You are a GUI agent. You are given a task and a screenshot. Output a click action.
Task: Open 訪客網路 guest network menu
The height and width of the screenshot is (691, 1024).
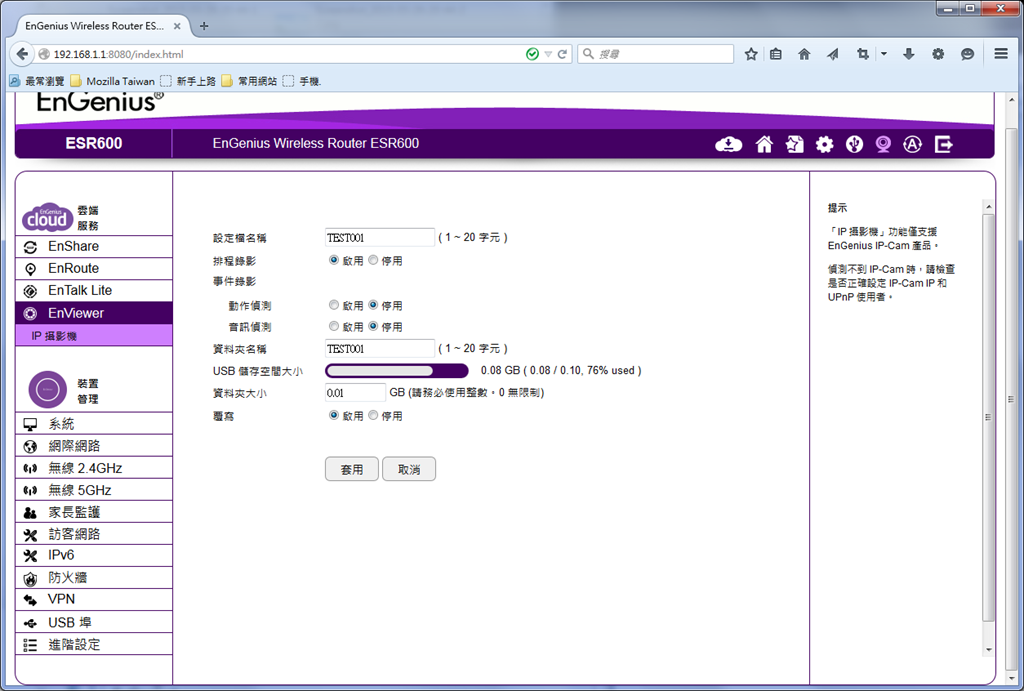point(93,534)
